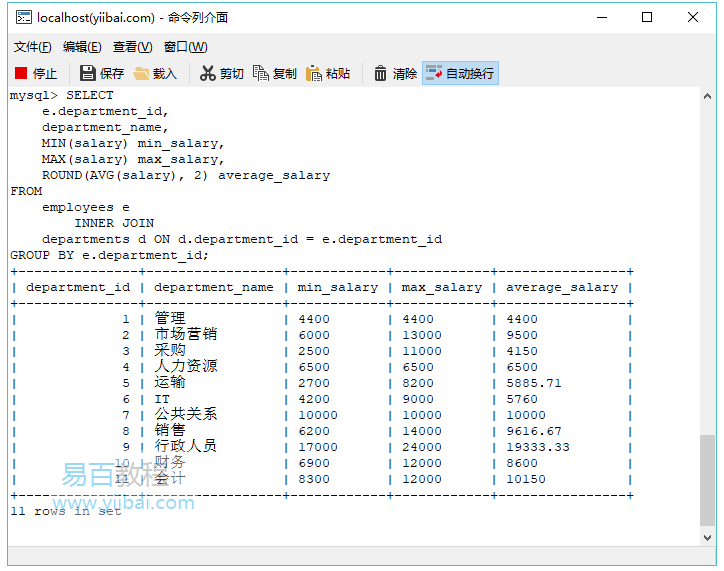This screenshot has height=571, width=724.
Task: Open the 文件 menu
Action: 32,47
